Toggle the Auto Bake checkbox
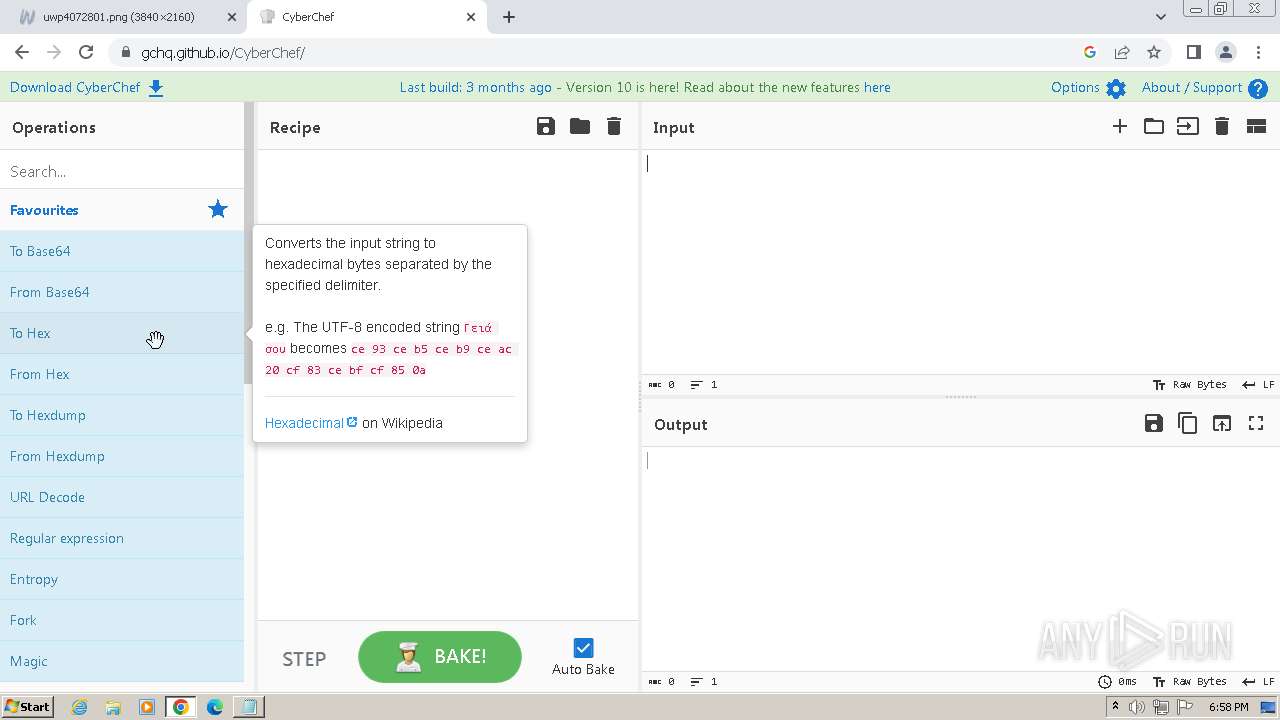The height and width of the screenshot is (720, 1280). (583, 648)
